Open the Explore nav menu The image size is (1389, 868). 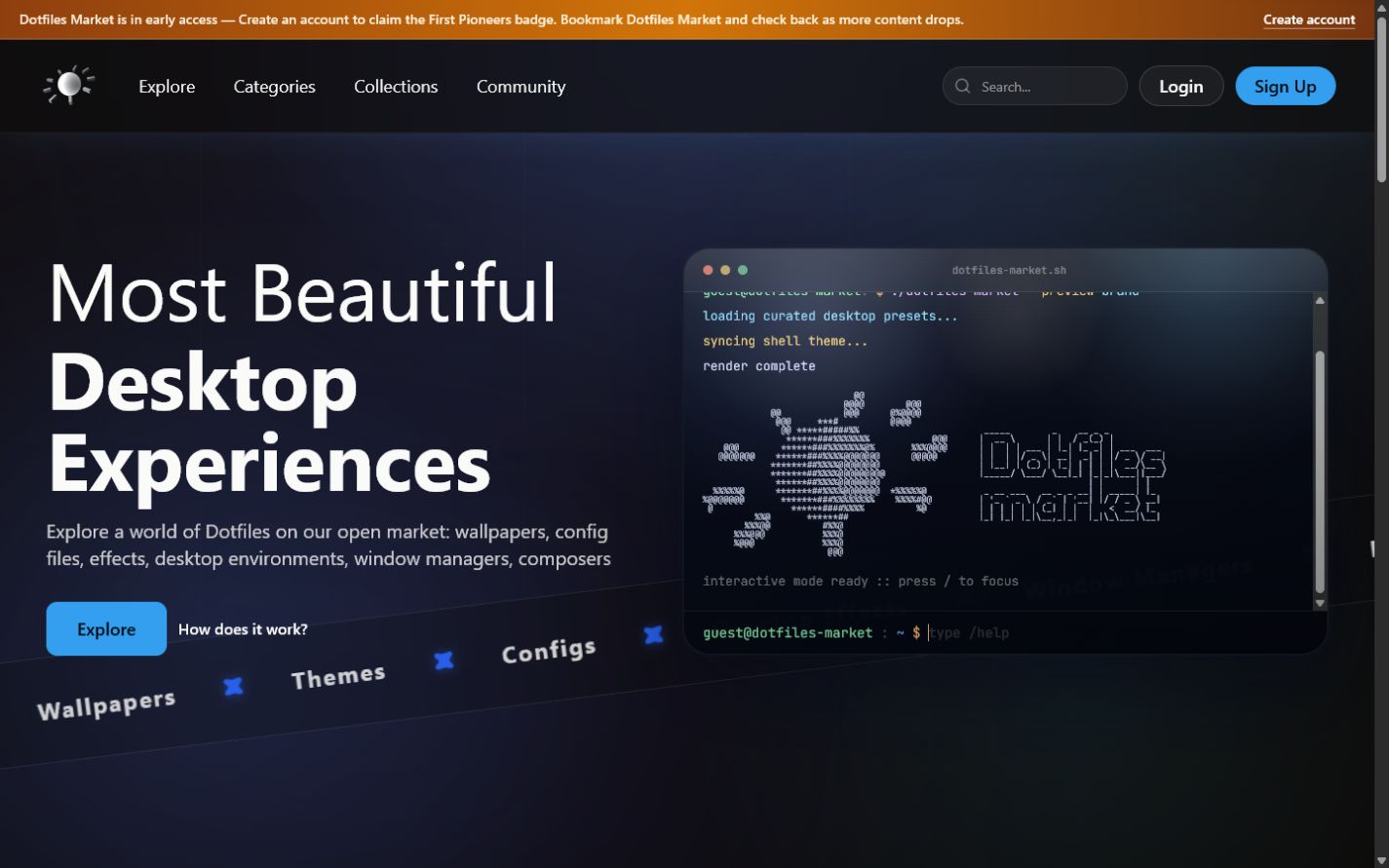tap(167, 86)
